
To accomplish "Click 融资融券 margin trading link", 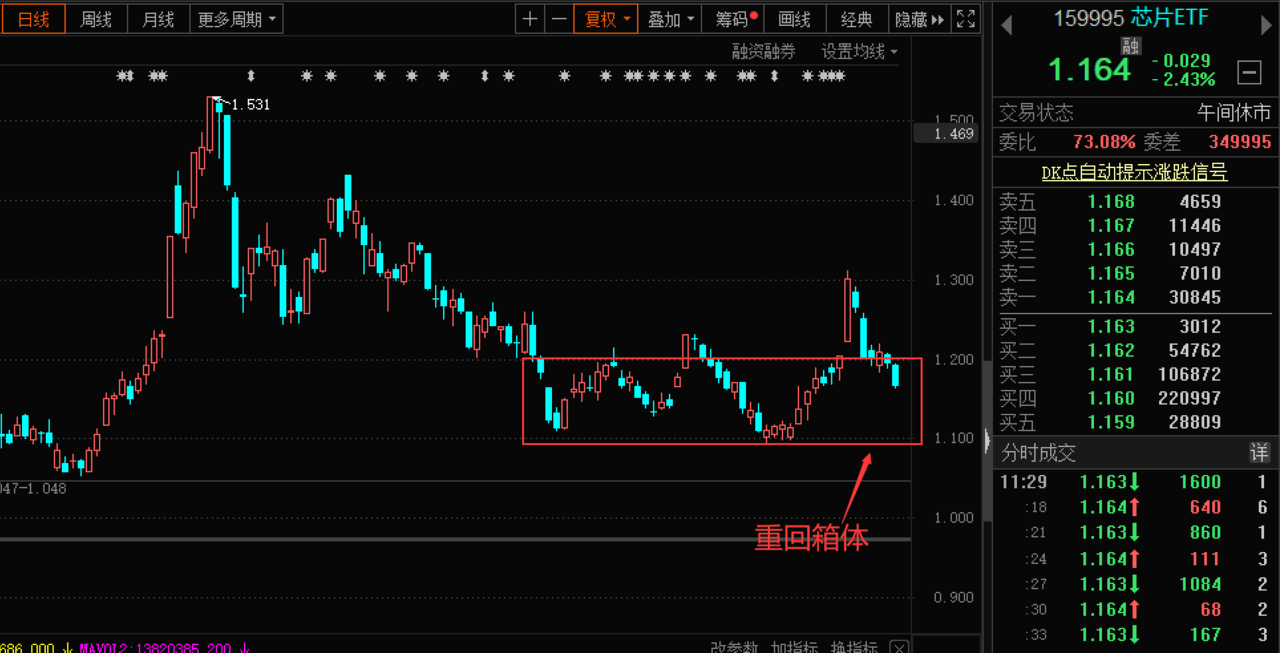I will coord(764,52).
